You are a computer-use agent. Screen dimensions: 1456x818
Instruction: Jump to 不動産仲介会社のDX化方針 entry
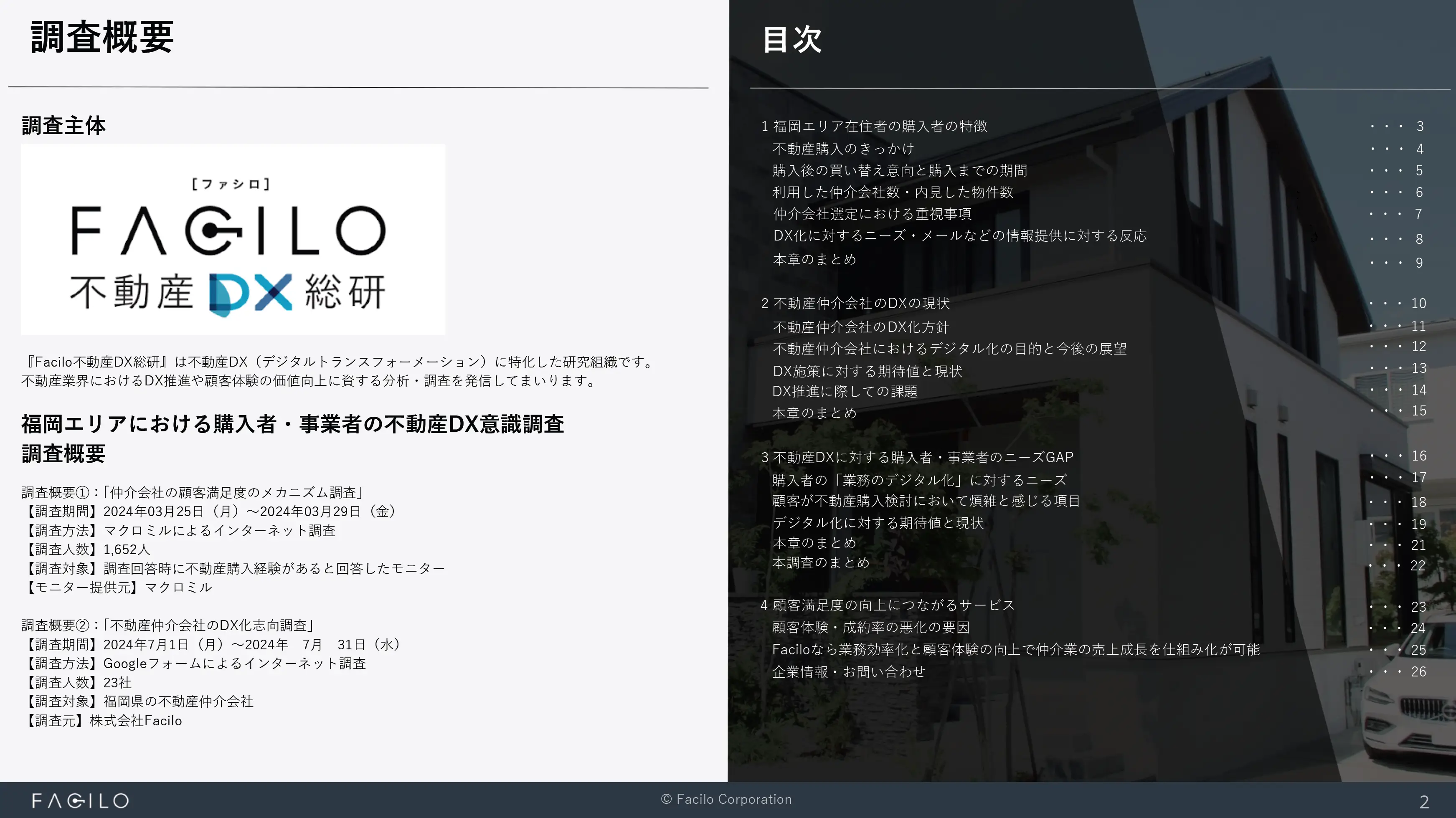pyautogui.click(x=860, y=327)
